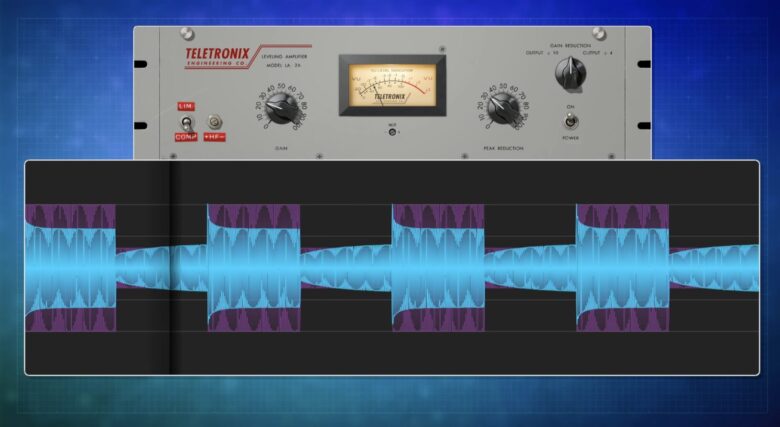
Task: Click the small MIX knob below meter
Action: tap(392, 131)
